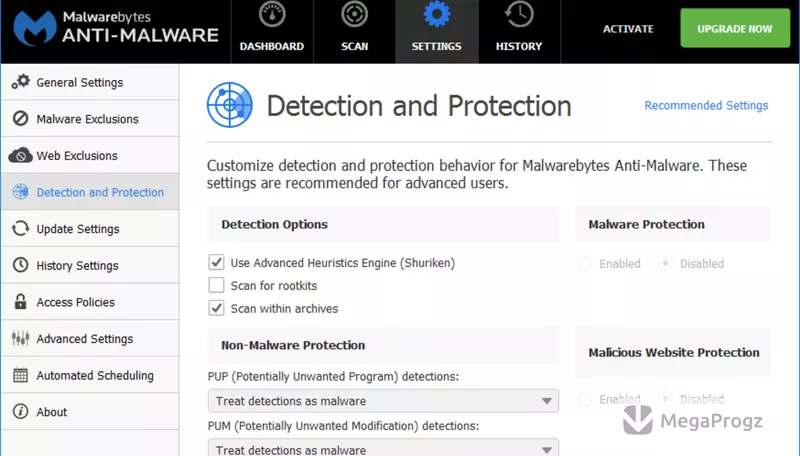
Task: Open the PUM detections dropdown
Action: (383, 448)
